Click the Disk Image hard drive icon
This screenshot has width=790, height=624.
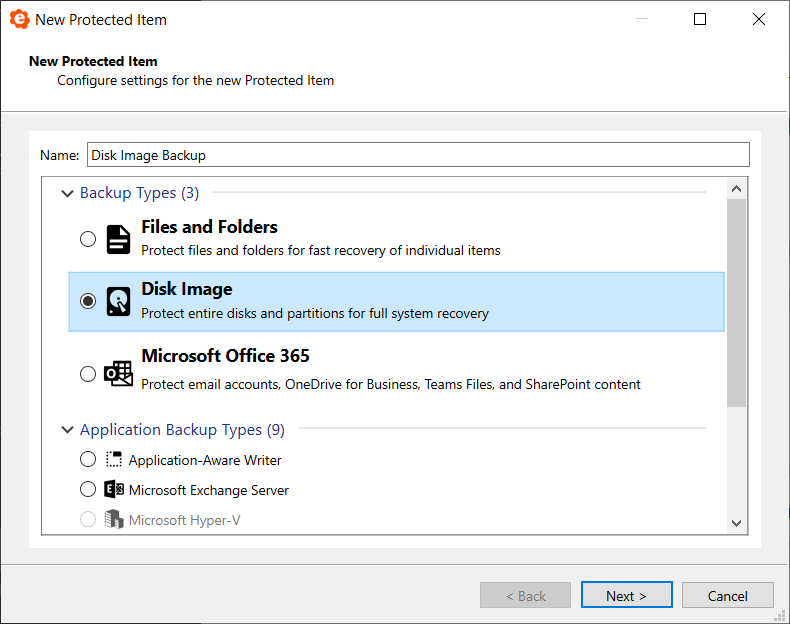tap(118, 301)
